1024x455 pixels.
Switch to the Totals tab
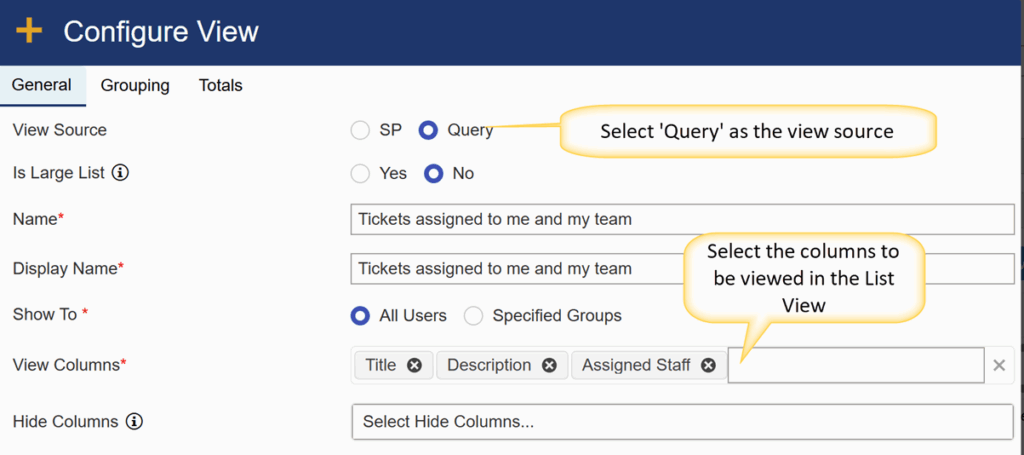(221, 86)
